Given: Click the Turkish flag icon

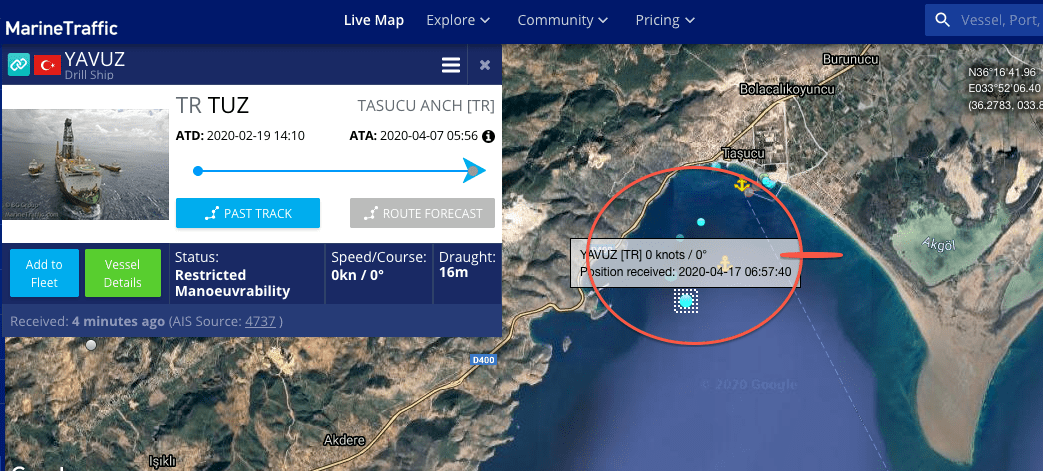Looking at the screenshot, I should click(47, 65).
